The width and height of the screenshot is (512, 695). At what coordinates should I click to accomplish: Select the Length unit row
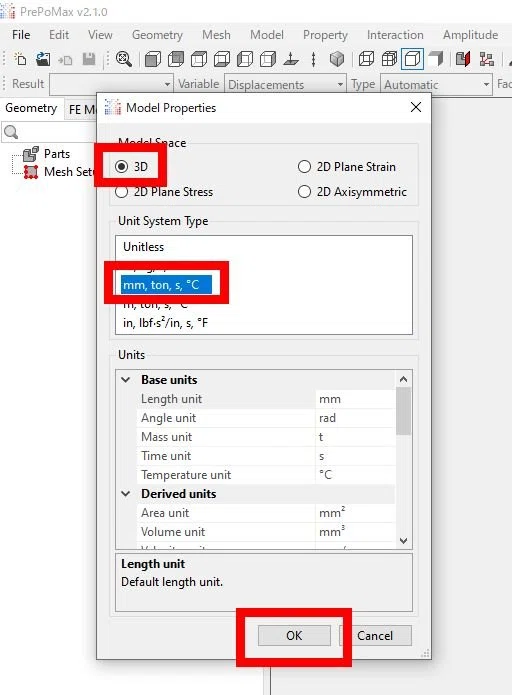pyautogui.click(x=266, y=399)
